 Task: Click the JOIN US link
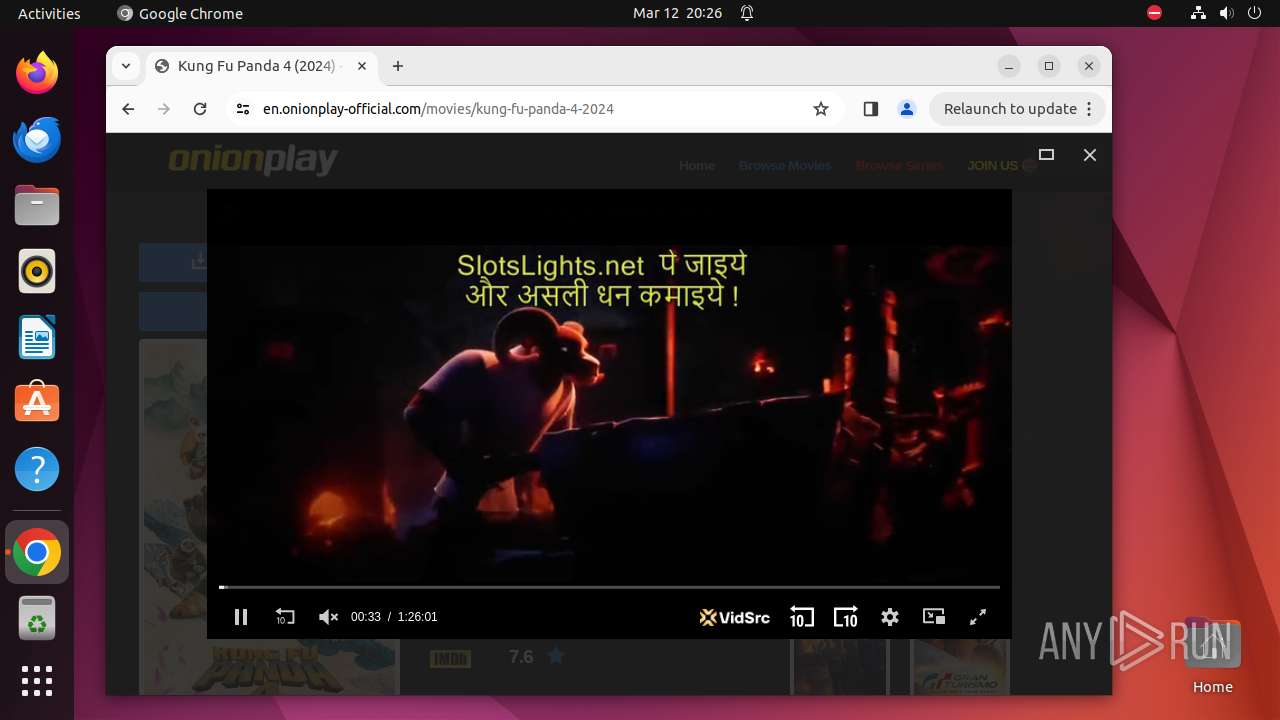pos(1002,165)
